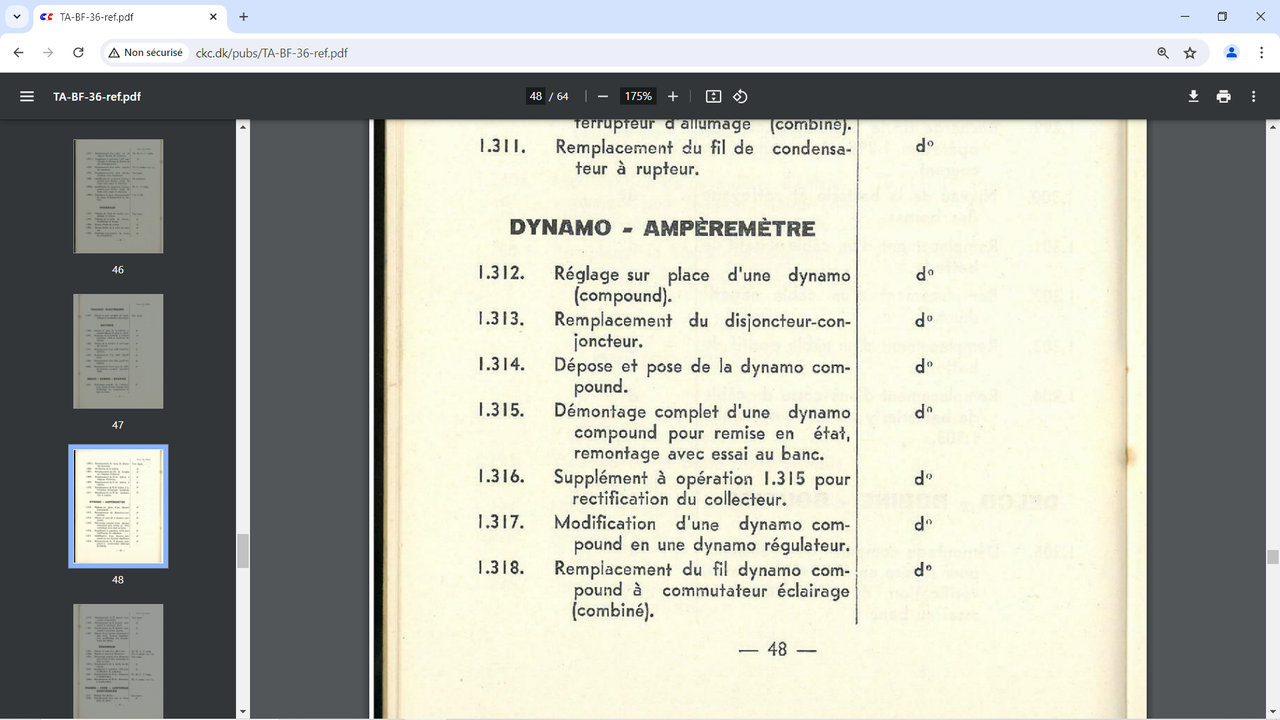This screenshot has height=720, width=1280.
Task: Bookmark this page with the star
Action: click(x=1190, y=53)
